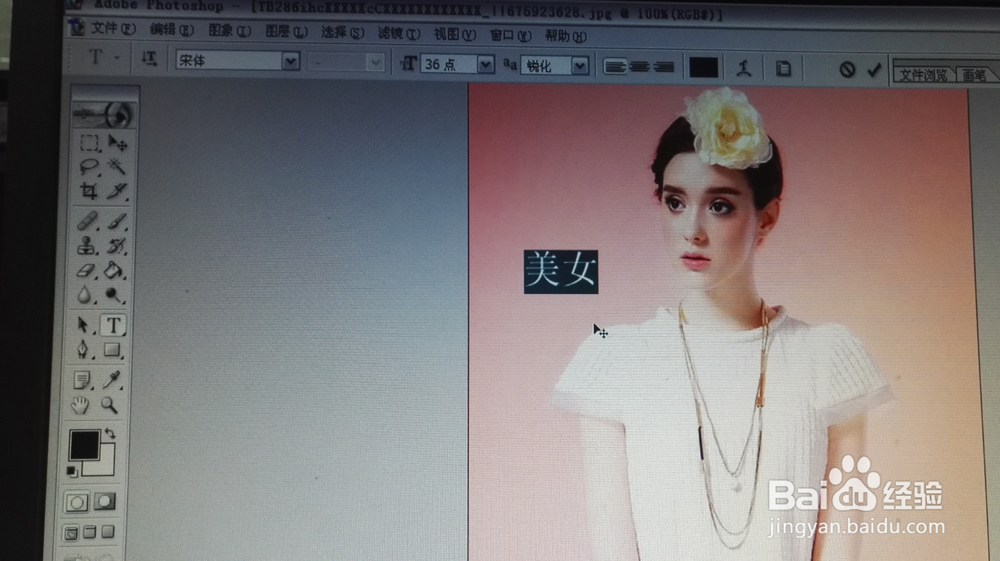Viewport: 1000px width, 561px height.
Task: Select the Brush tool
Action: [116, 221]
